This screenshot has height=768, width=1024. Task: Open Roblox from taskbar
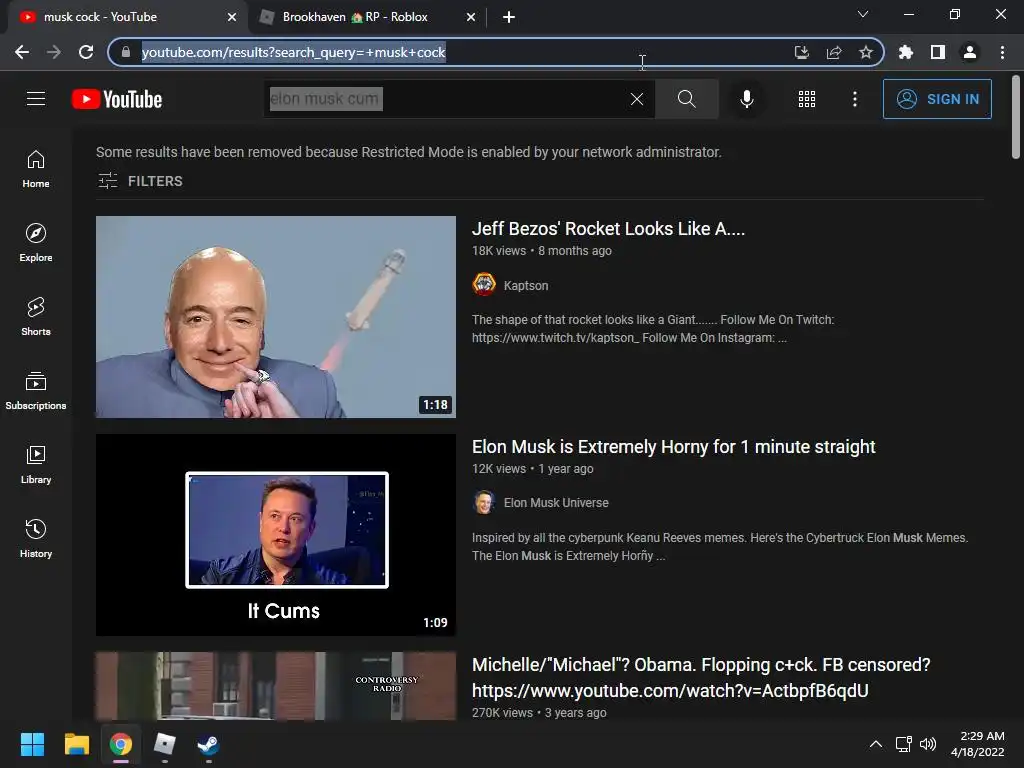click(x=165, y=744)
